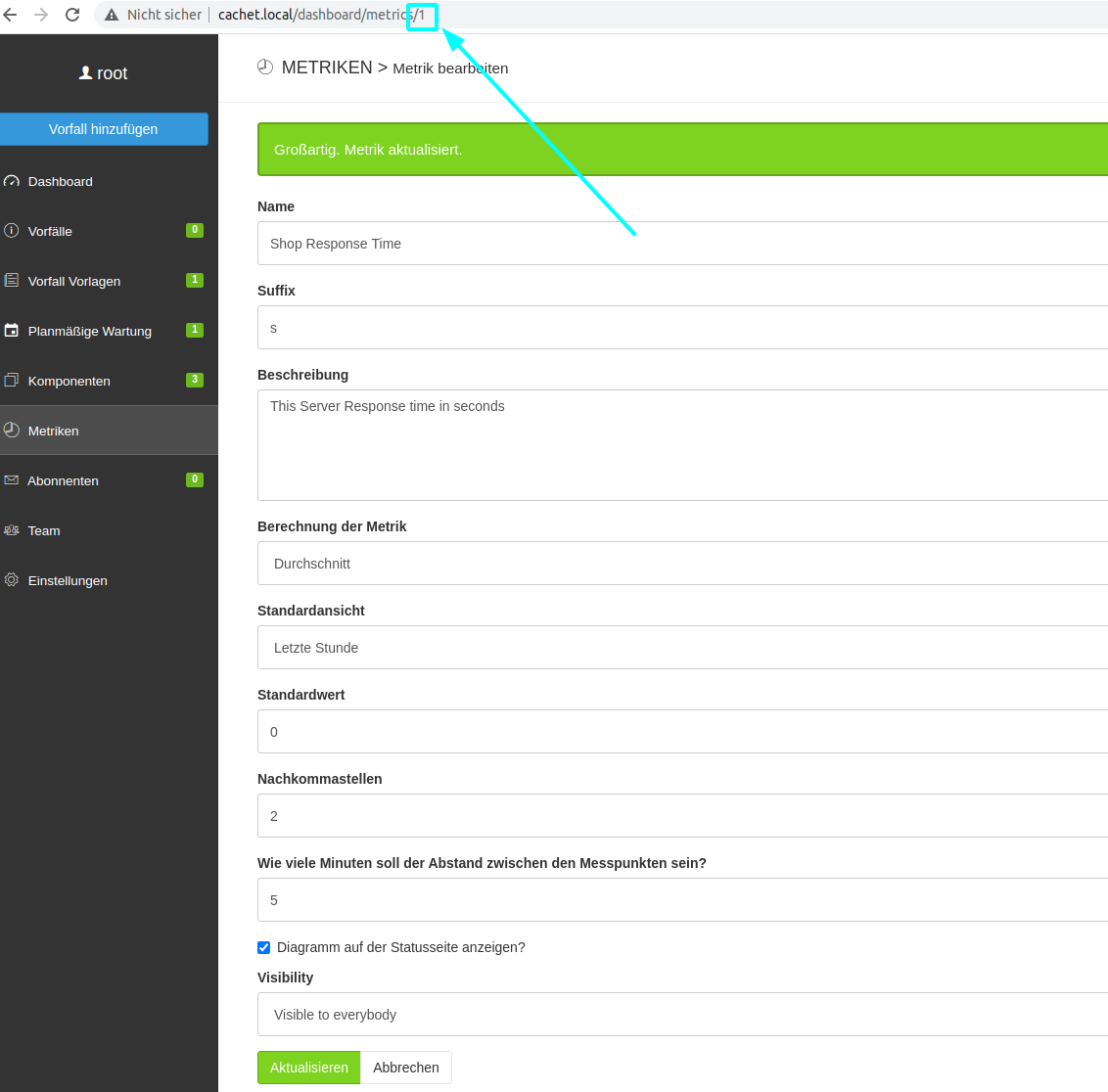Open Metriken in the sidebar menu
Image resolution: width=1108 pixels, height=1092 pixels.
tap(54, 431)
